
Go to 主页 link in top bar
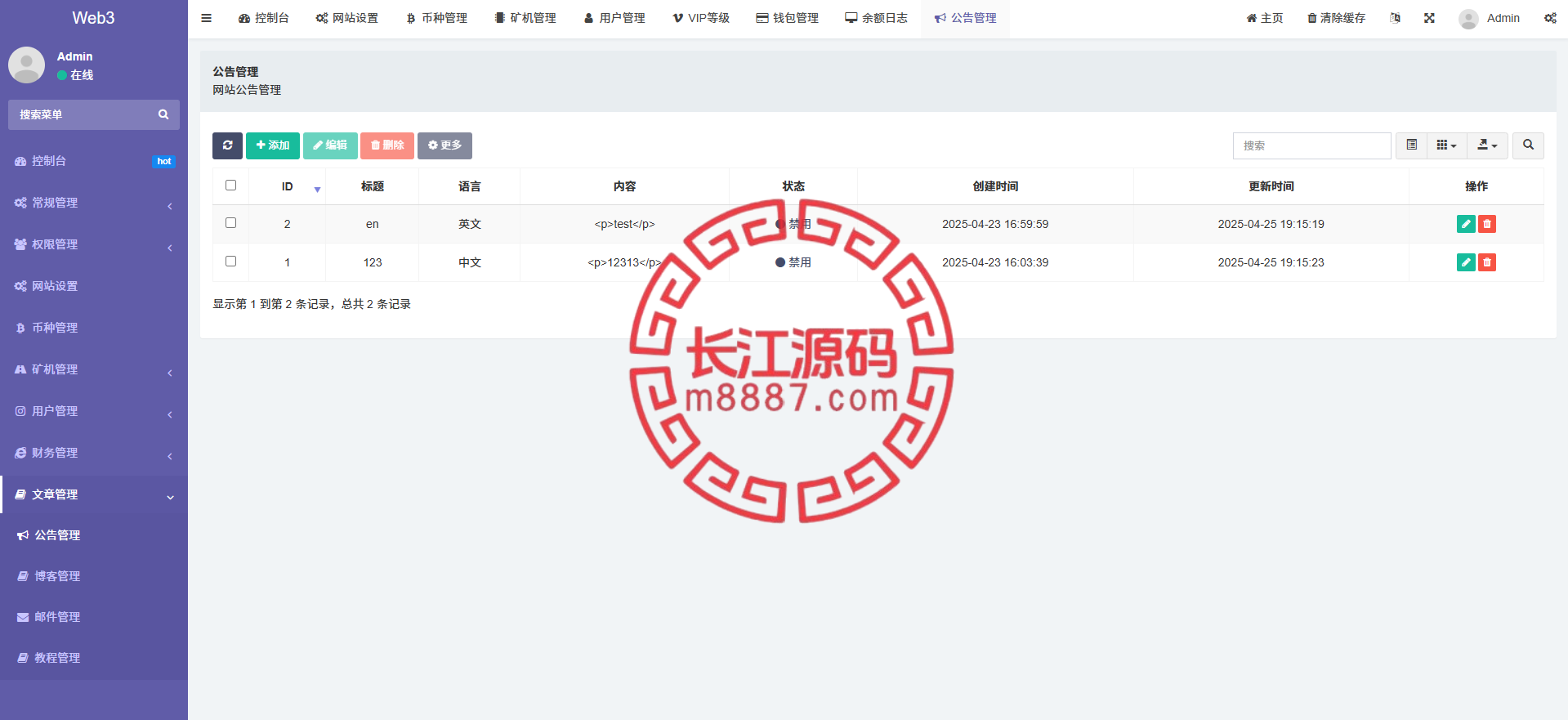click(x=1265, y=18)
